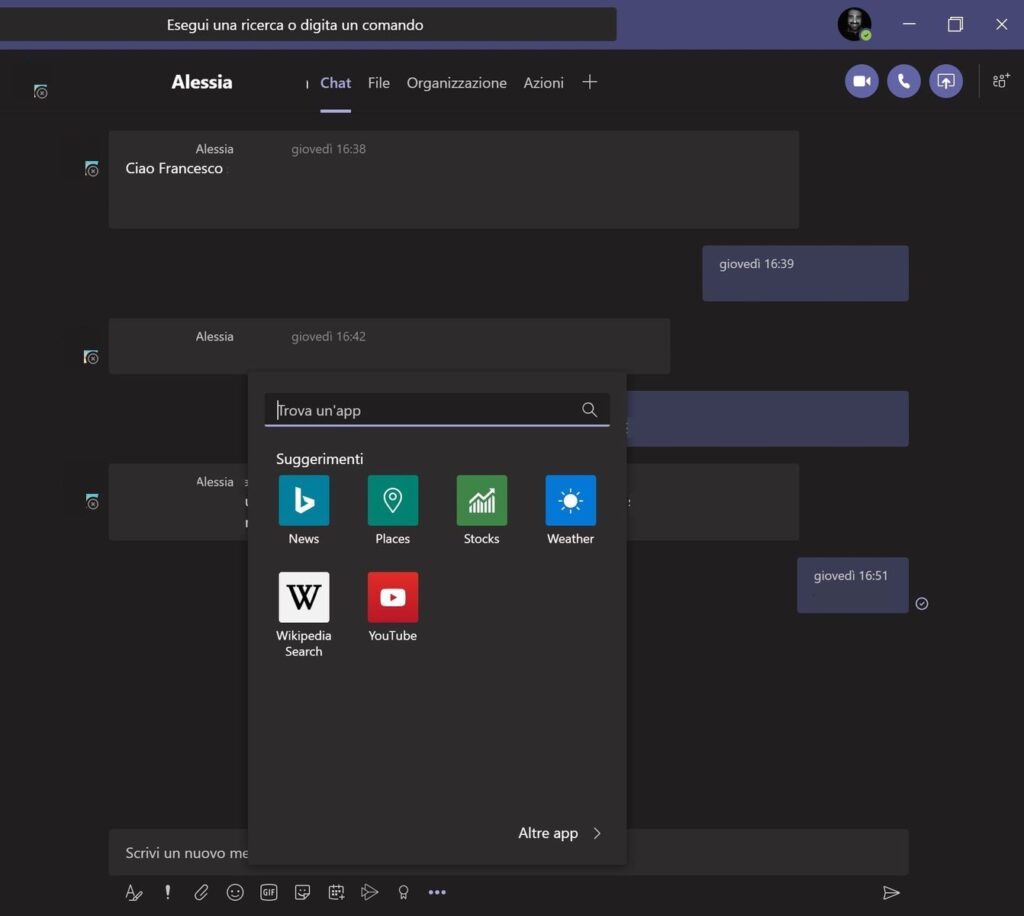Image resolution: width=1024 pixels, height=916 pixels.
Task: Start an audio call with Alessia
Action: coord(904,82)
